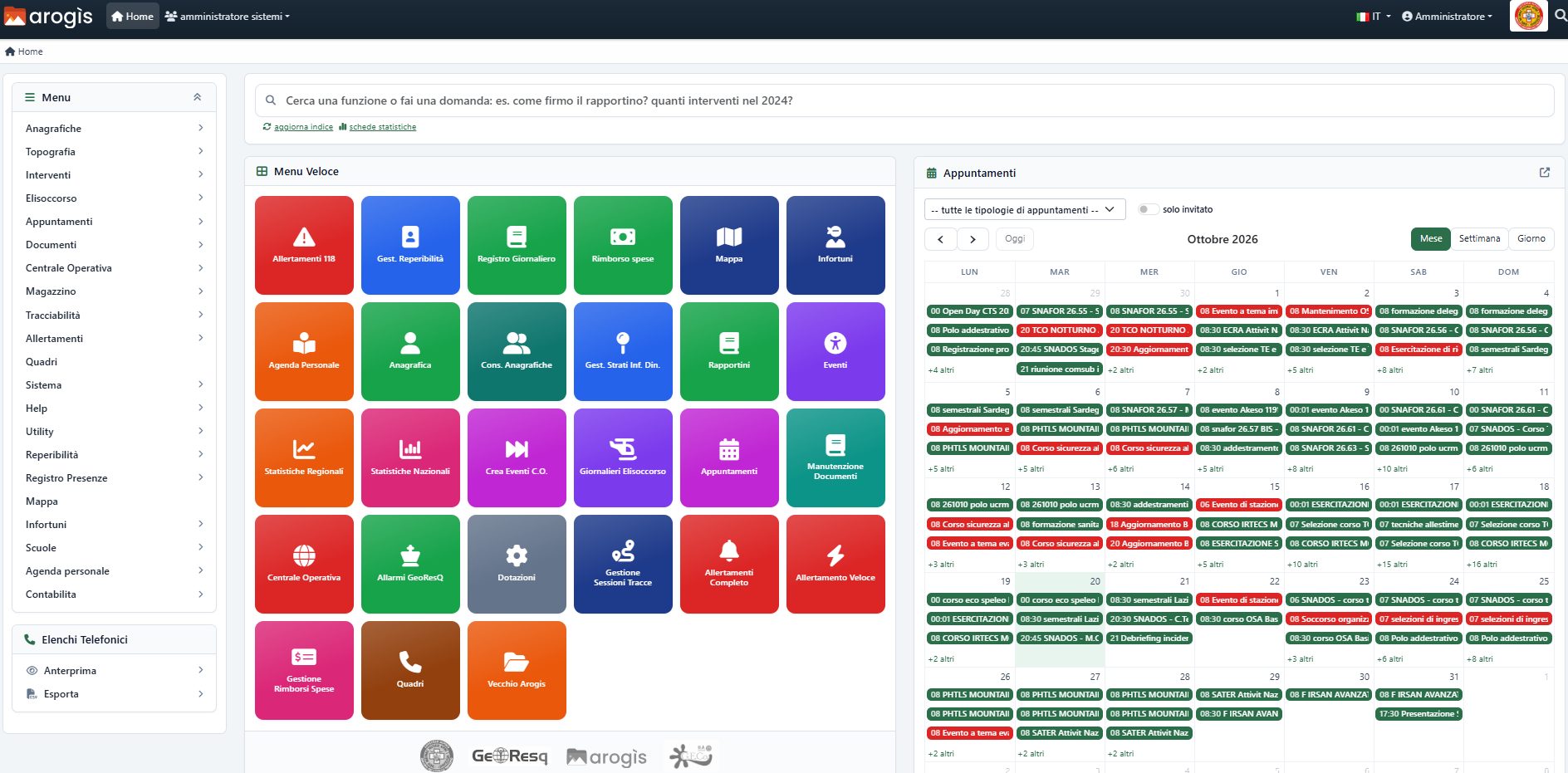Expand Centrale Operativa side menu item

(114, 268)
